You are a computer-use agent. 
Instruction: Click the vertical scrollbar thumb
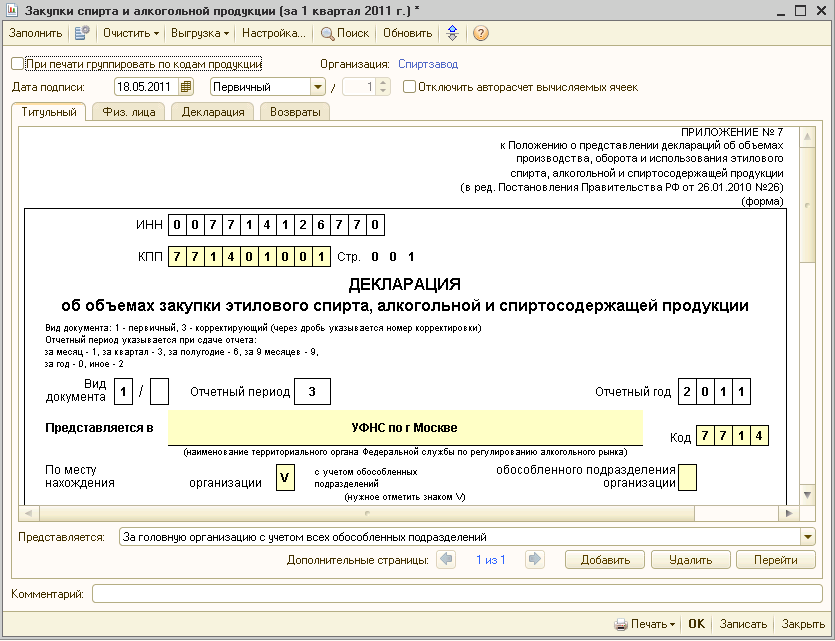click(x=807, y=205)
